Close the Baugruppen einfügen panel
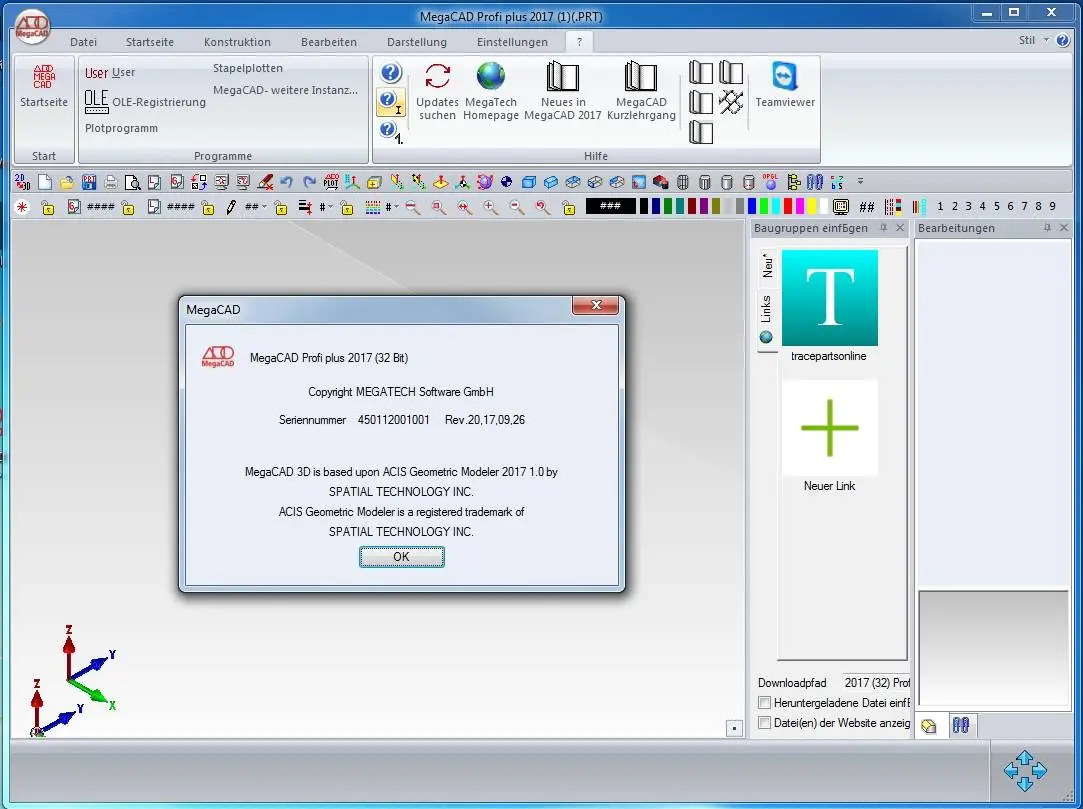 pos(899,227)
